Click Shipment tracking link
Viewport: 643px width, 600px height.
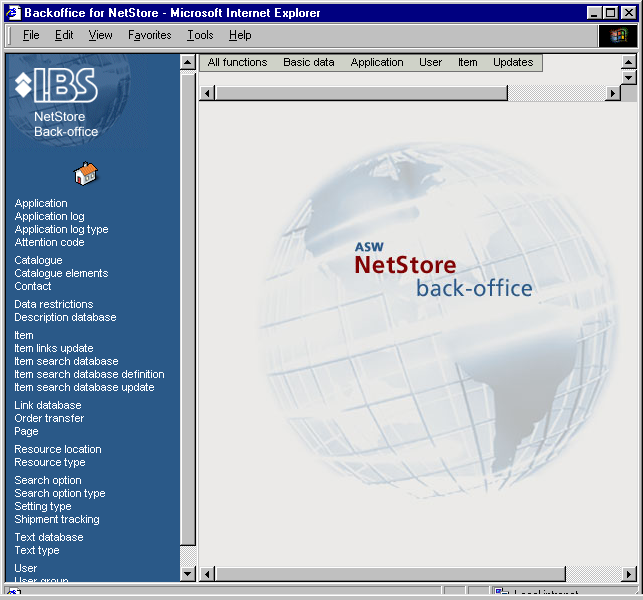57,519
